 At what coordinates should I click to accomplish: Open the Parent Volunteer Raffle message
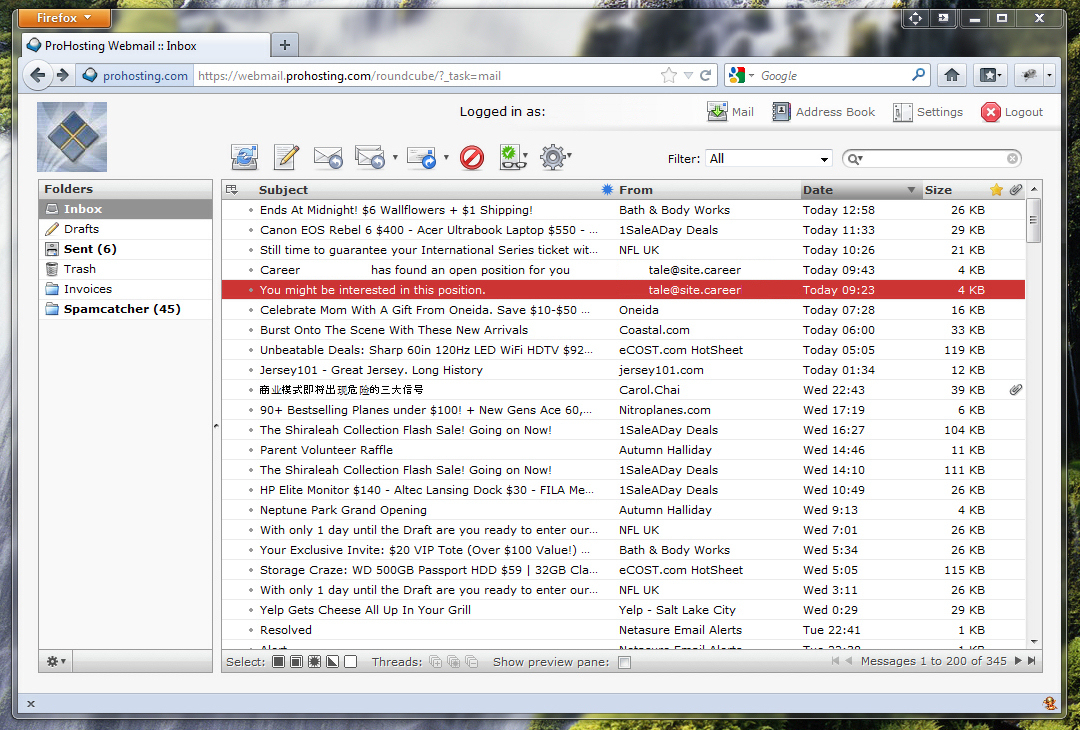(x=623, y=450)
